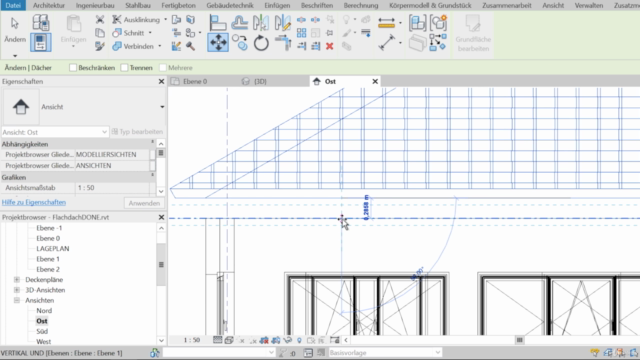Image resolution: width=640 pixels, height=360 pixels.
Task: Select the Align tool
Action: click(x=218, y=23)
